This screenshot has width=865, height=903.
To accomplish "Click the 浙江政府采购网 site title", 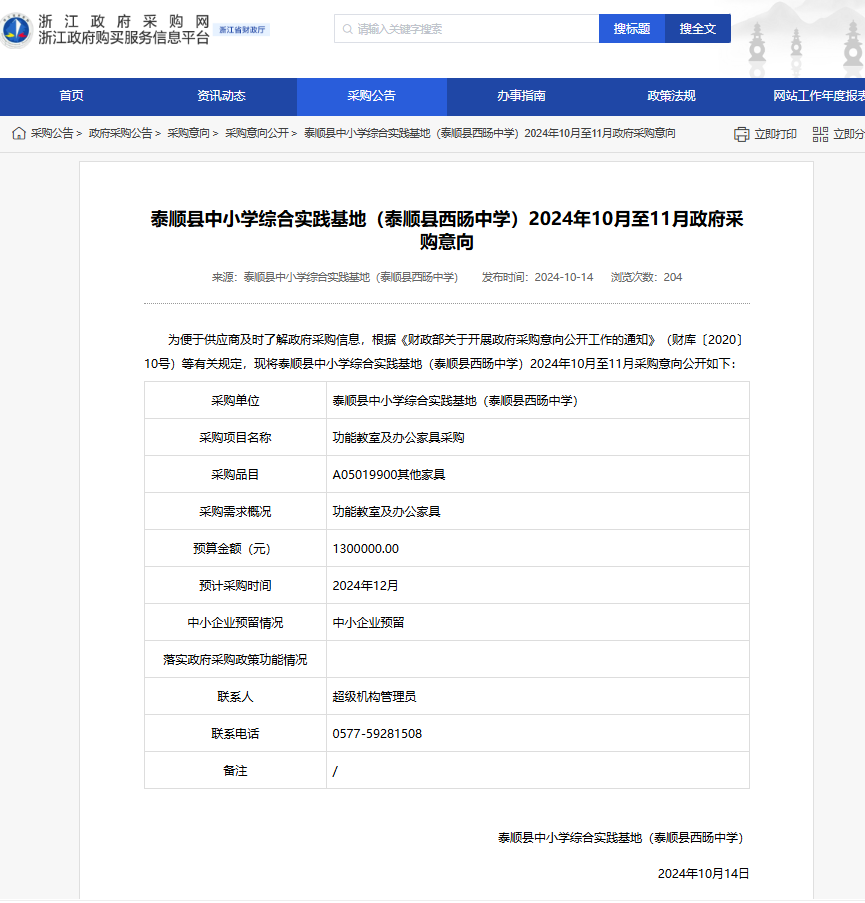I will tap(124, 21).
